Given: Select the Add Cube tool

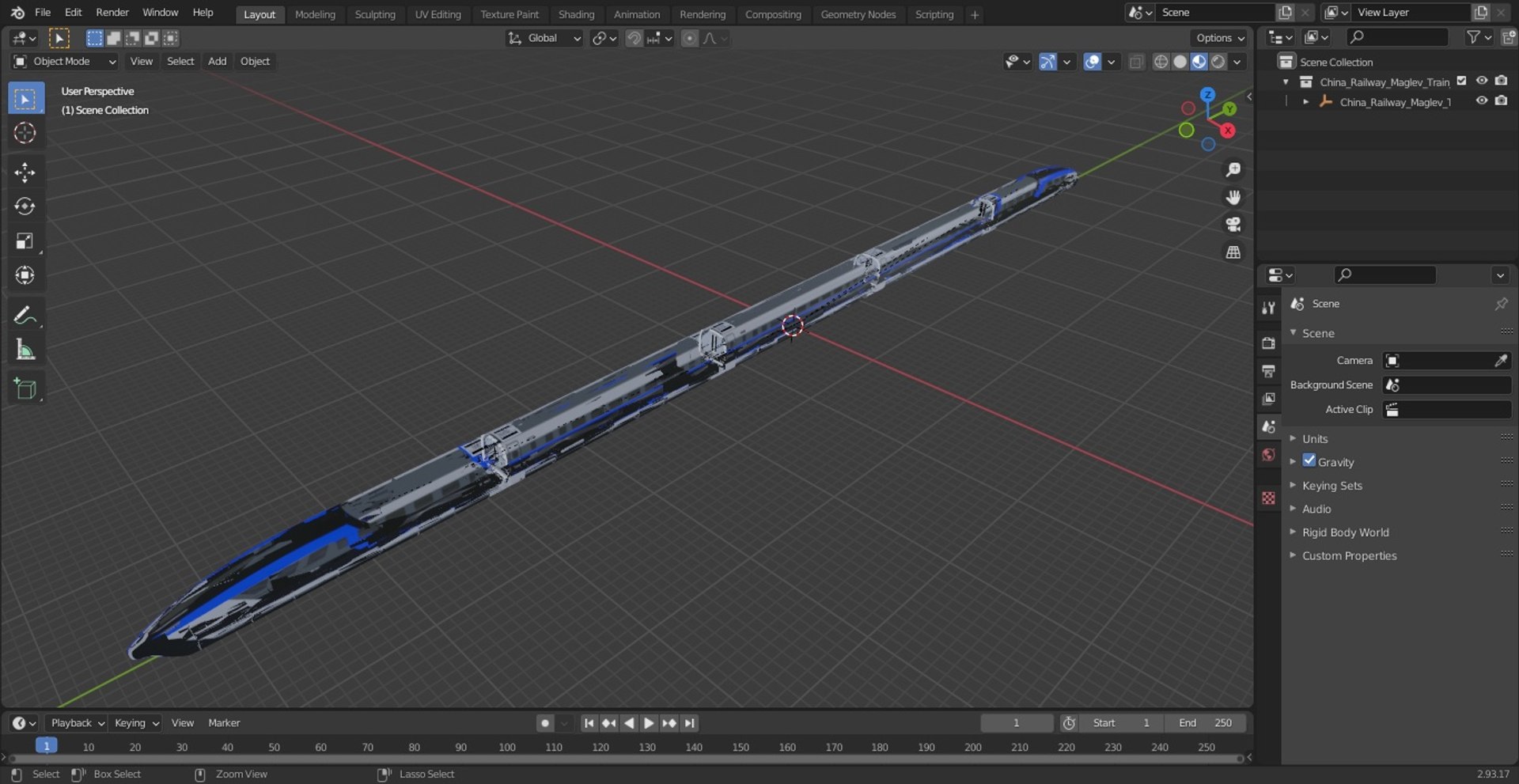Looking at the screenshot, I should pyautogui.click(x=25, y=388).
